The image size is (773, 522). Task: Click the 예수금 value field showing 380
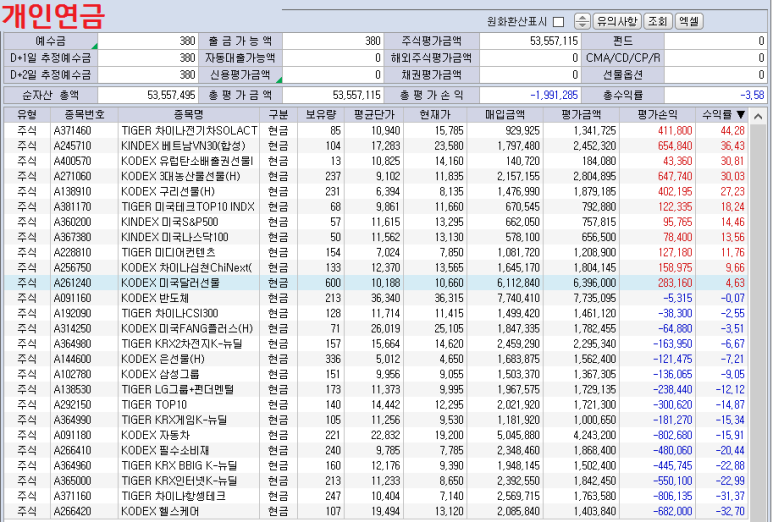[147, 41]
